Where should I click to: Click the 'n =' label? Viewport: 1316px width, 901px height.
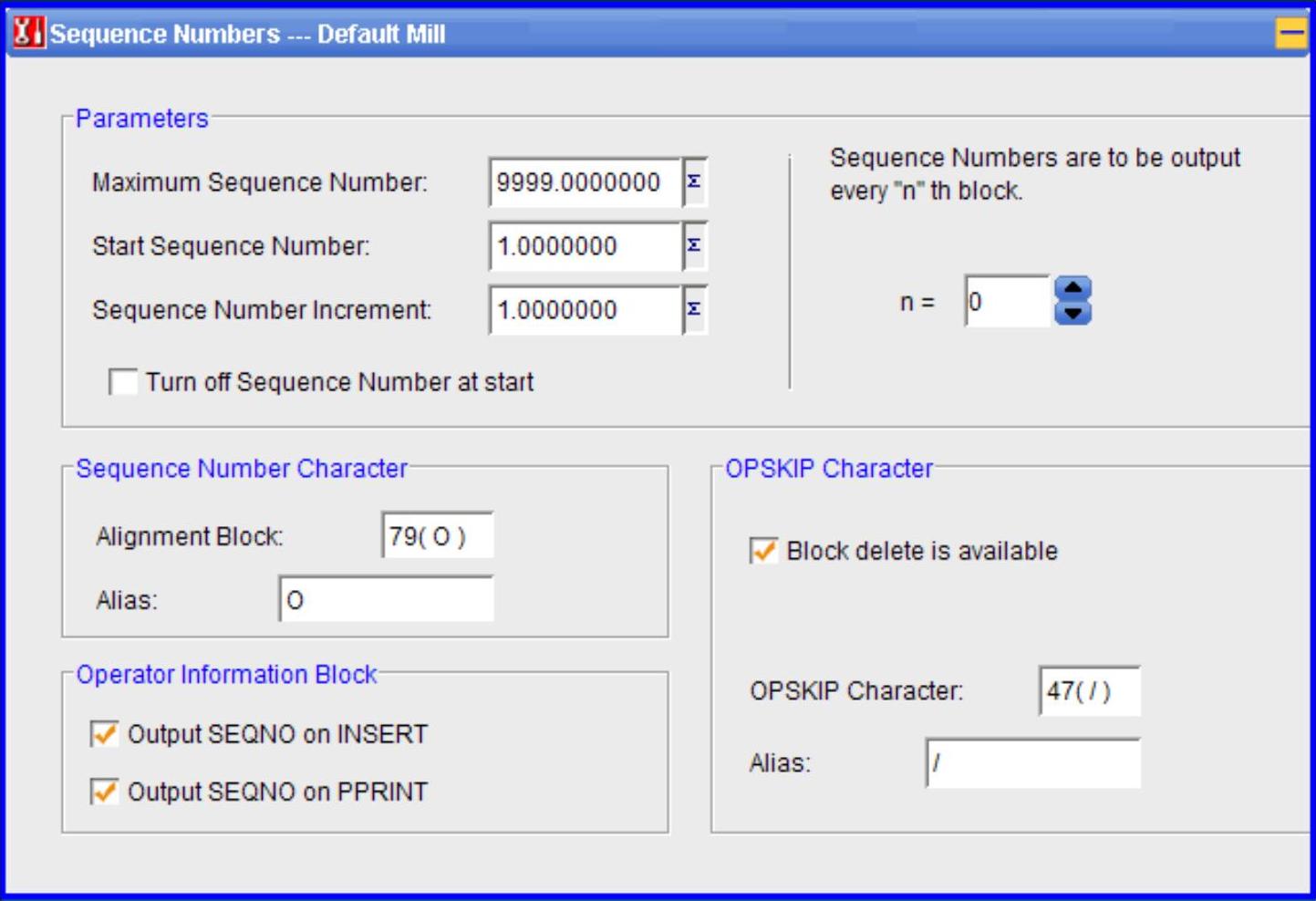(917, 302)
